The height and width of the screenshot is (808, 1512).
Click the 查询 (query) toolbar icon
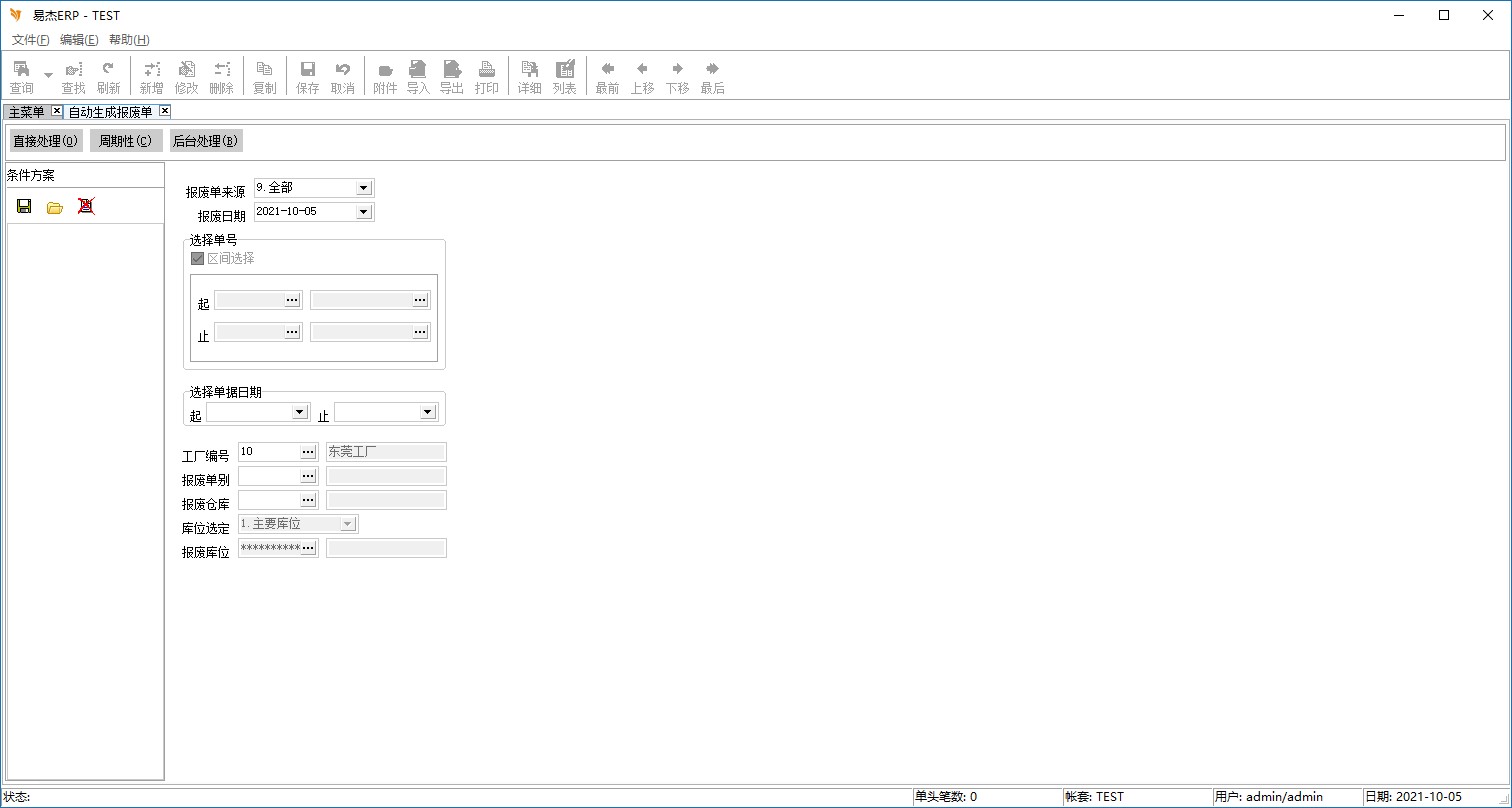(21, 76)
